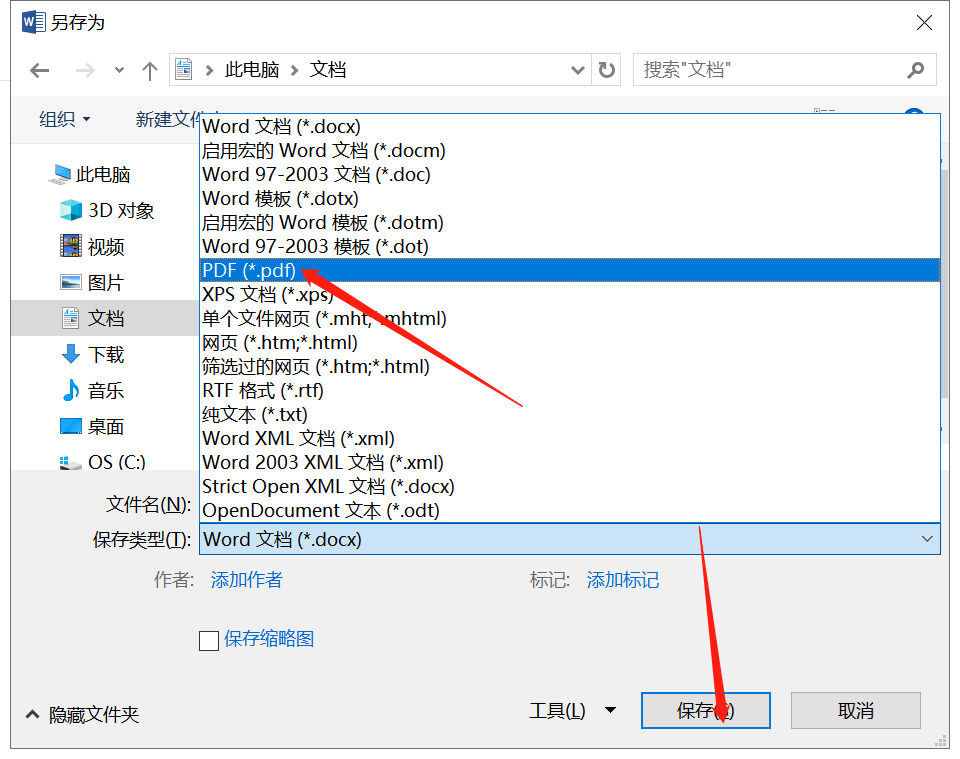This screenshot has width=960, height=759.
Task: Open OS (C:) drive in sidebar
Action: tap(102, 462)
